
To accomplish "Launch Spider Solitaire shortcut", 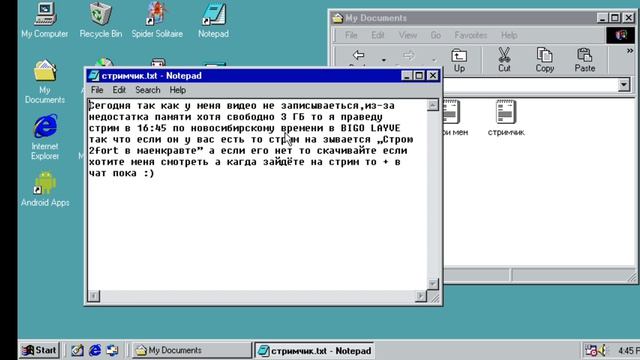I will [x=157, y=20].
